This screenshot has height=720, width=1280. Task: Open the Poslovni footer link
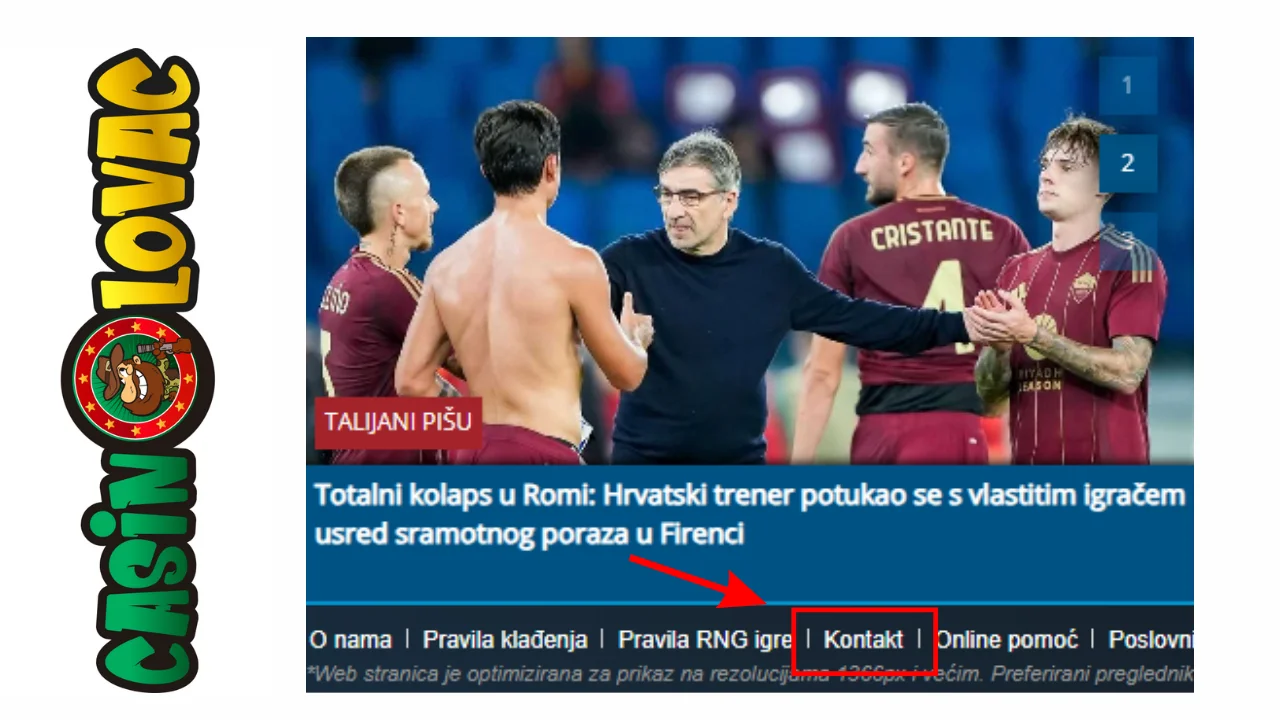pos(1151,640)
